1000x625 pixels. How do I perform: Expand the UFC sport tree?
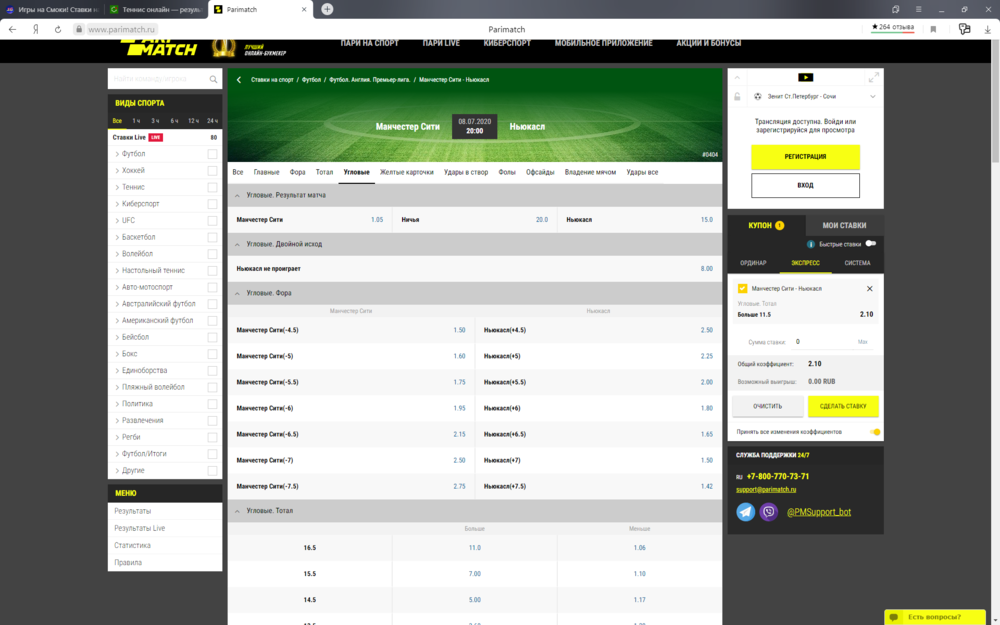click(117, 221)
